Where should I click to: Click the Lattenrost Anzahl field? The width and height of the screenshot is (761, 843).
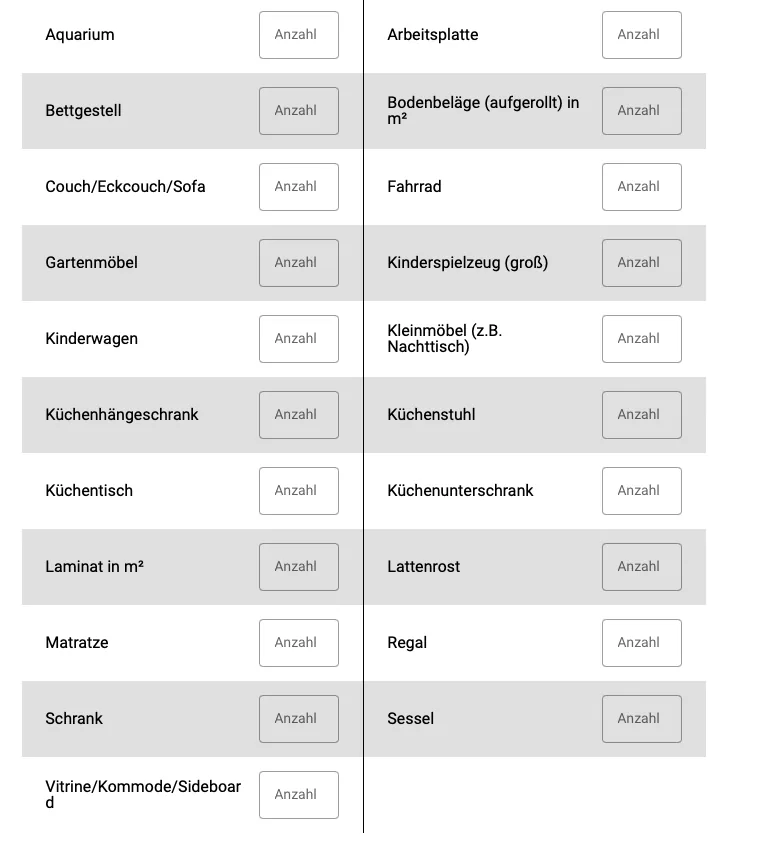tap(642, 567)
